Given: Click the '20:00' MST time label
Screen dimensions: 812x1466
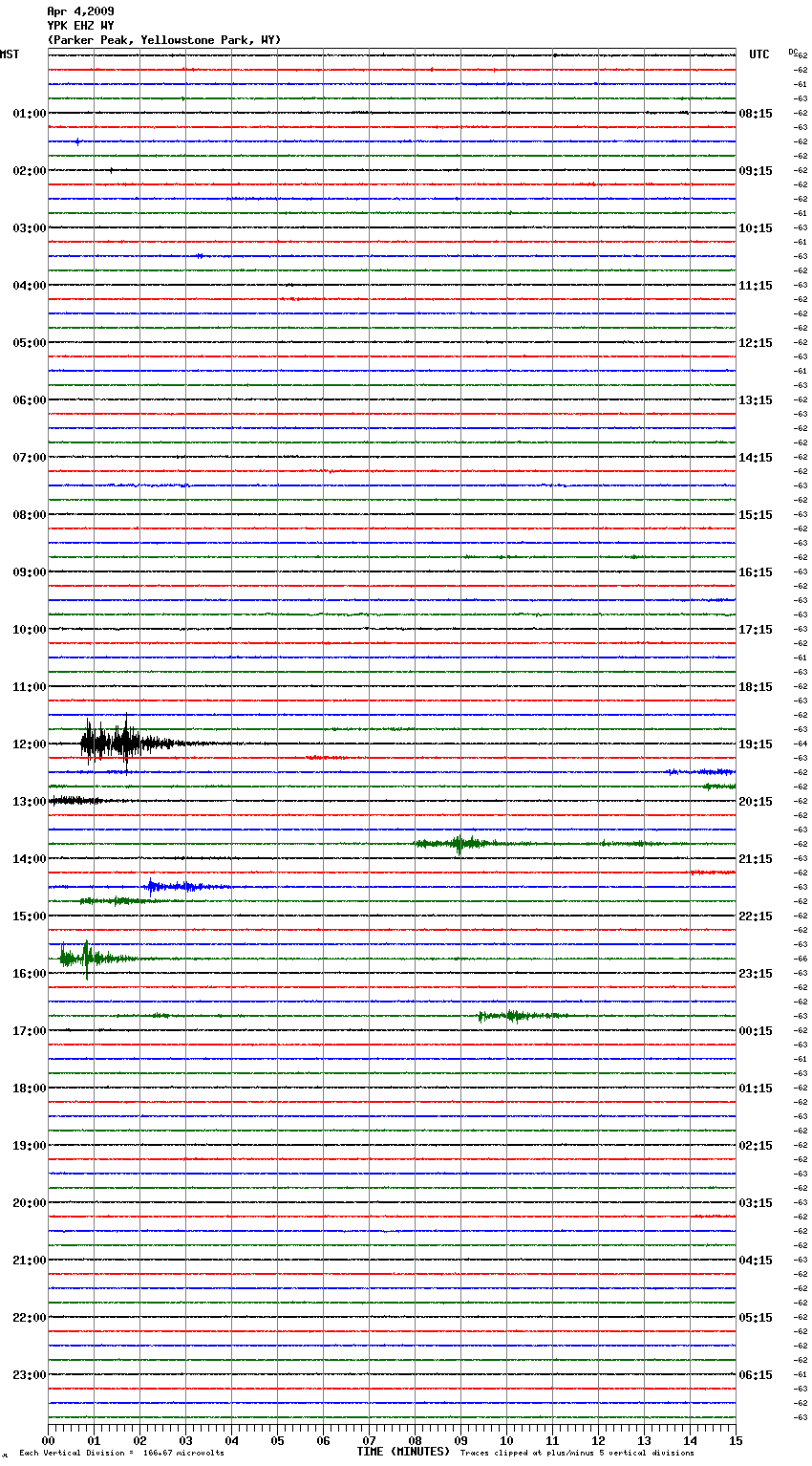Looking at the screenshot, I should click(x=30, y=1203).
